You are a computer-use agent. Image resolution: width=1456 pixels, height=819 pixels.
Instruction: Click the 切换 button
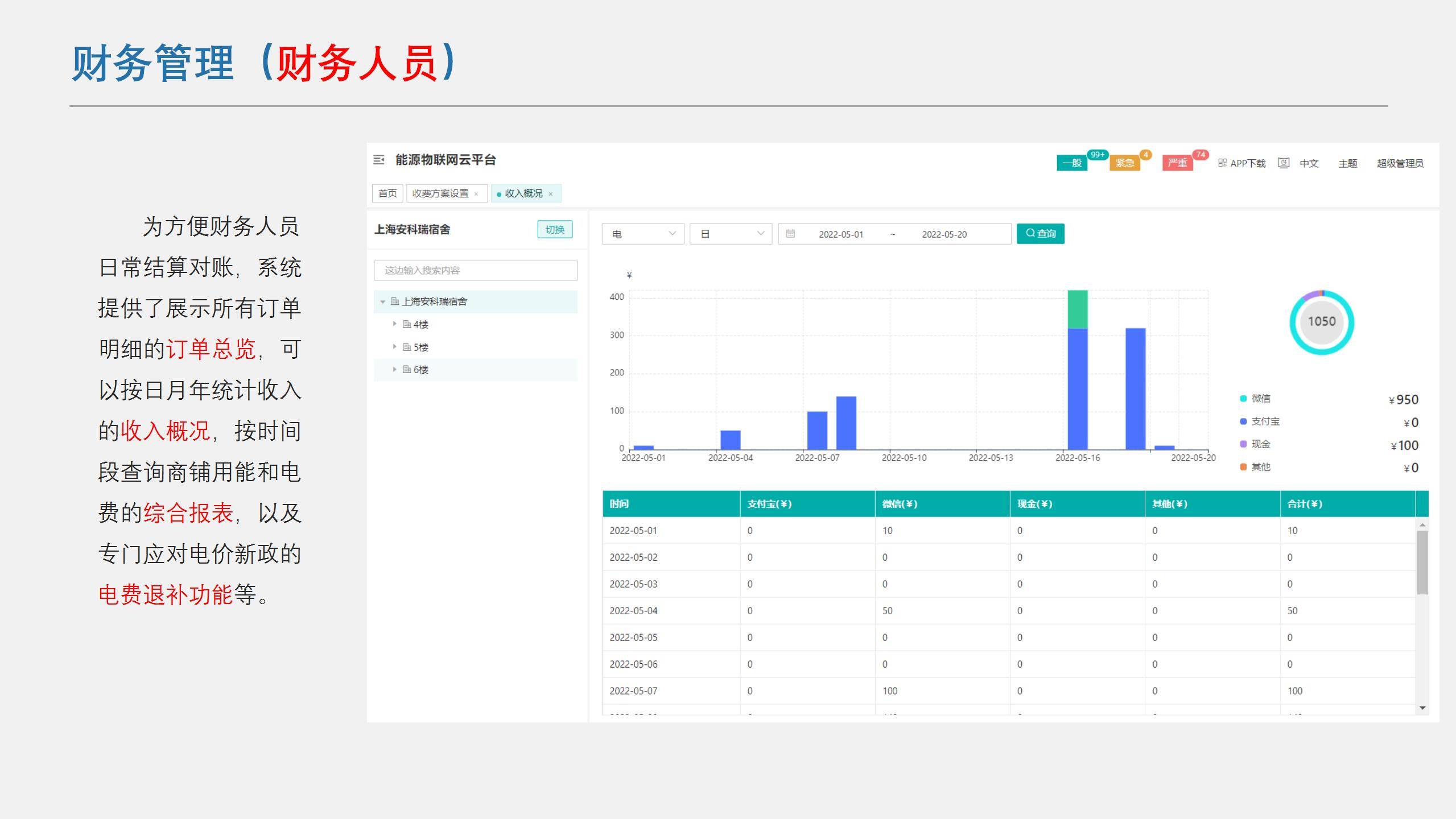point(555,230)
